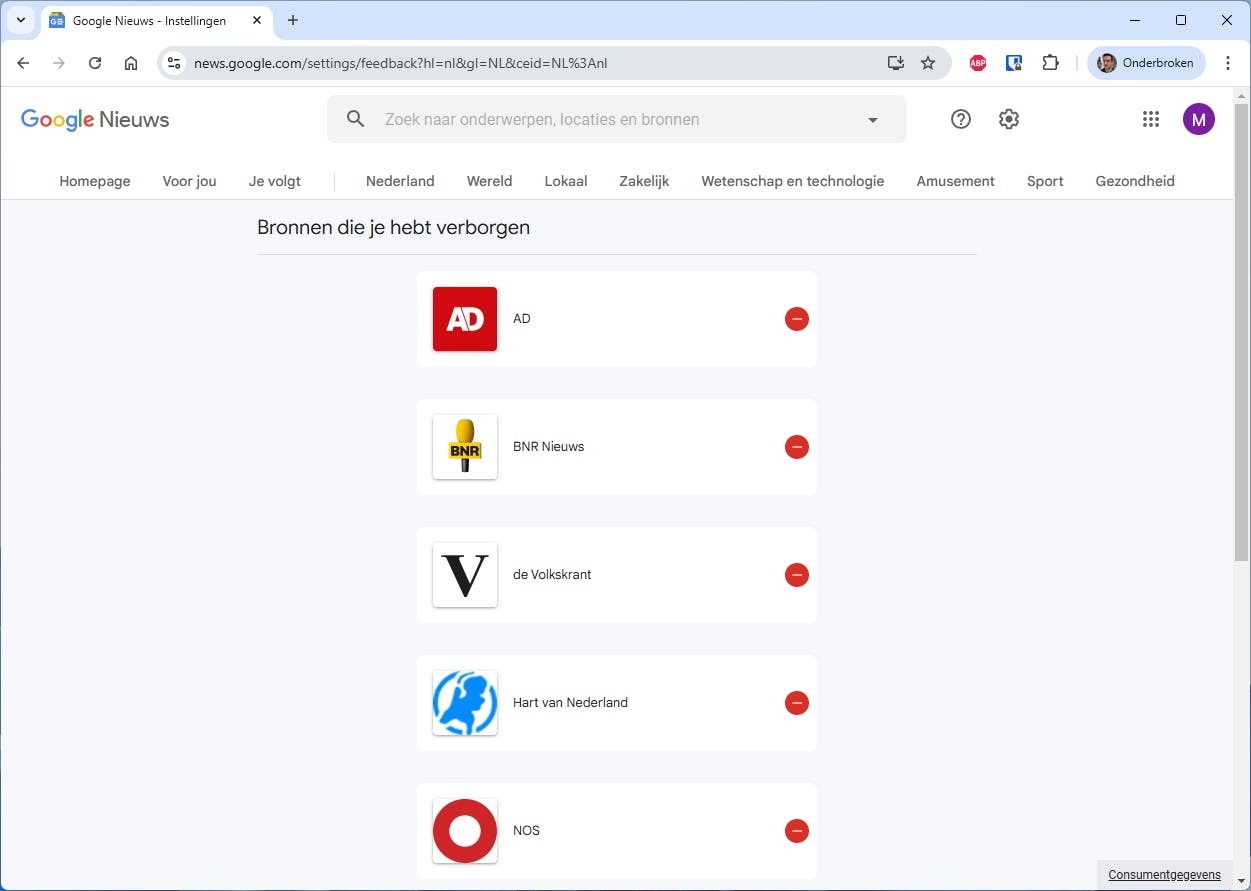Viewport: 1251px width, 891px height.
Task: View site information icon in address bar
Action: pyautogui.click(x=174, y=63)
